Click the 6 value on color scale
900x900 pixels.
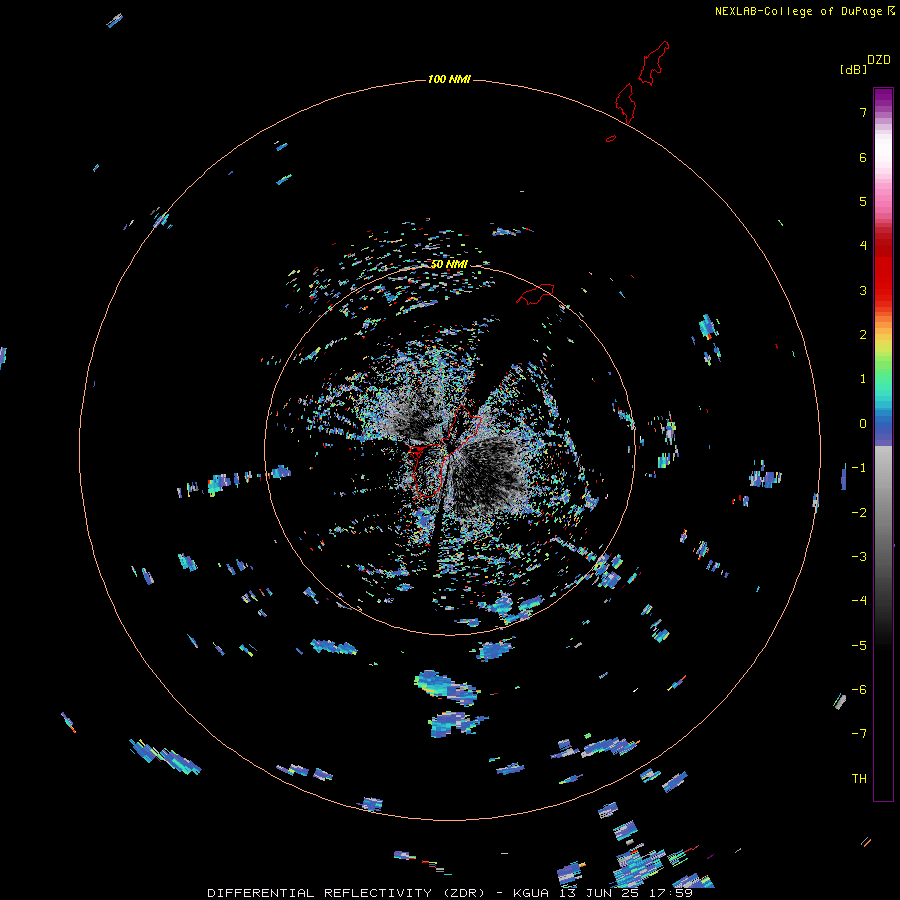(x=863, y=157)
